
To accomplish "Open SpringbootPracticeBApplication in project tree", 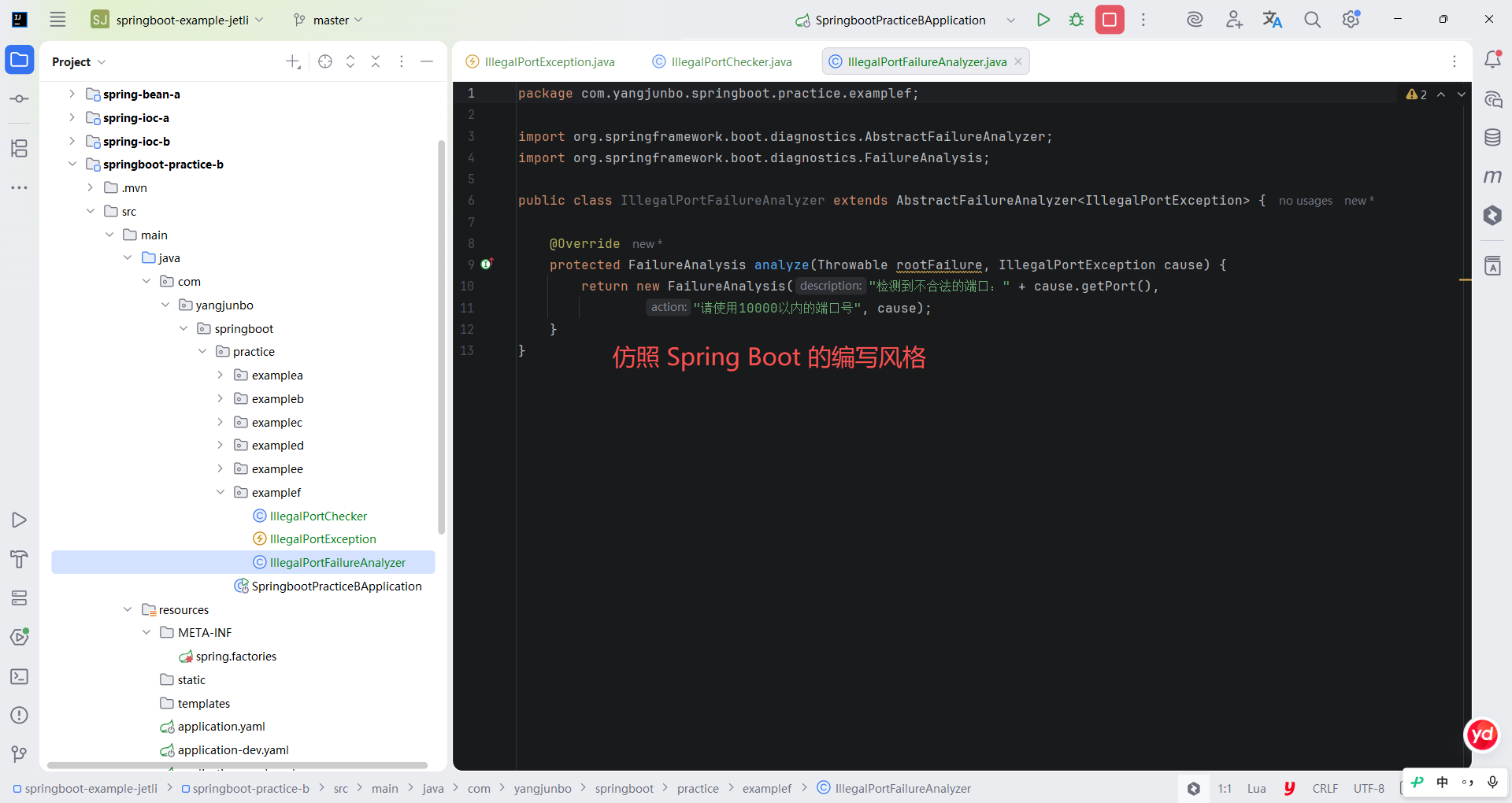I will click(x=336, y=586).
